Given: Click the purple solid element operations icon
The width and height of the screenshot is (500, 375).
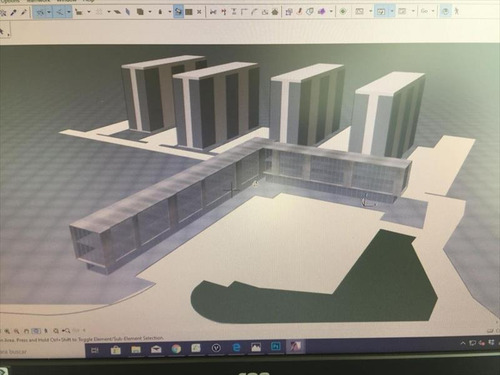Looking at the screenshot, I should coord(321,12).
